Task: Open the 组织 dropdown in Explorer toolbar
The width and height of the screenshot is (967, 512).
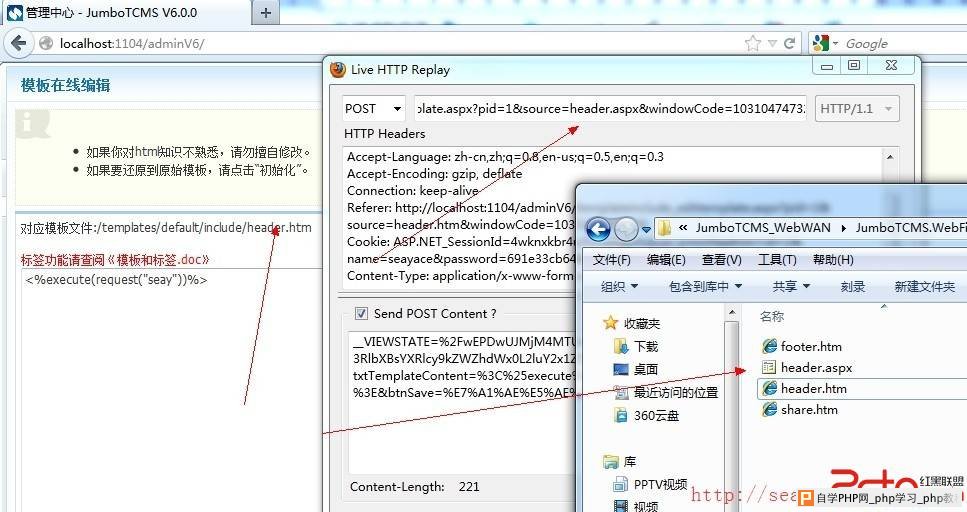Action: tap(619, 286)
